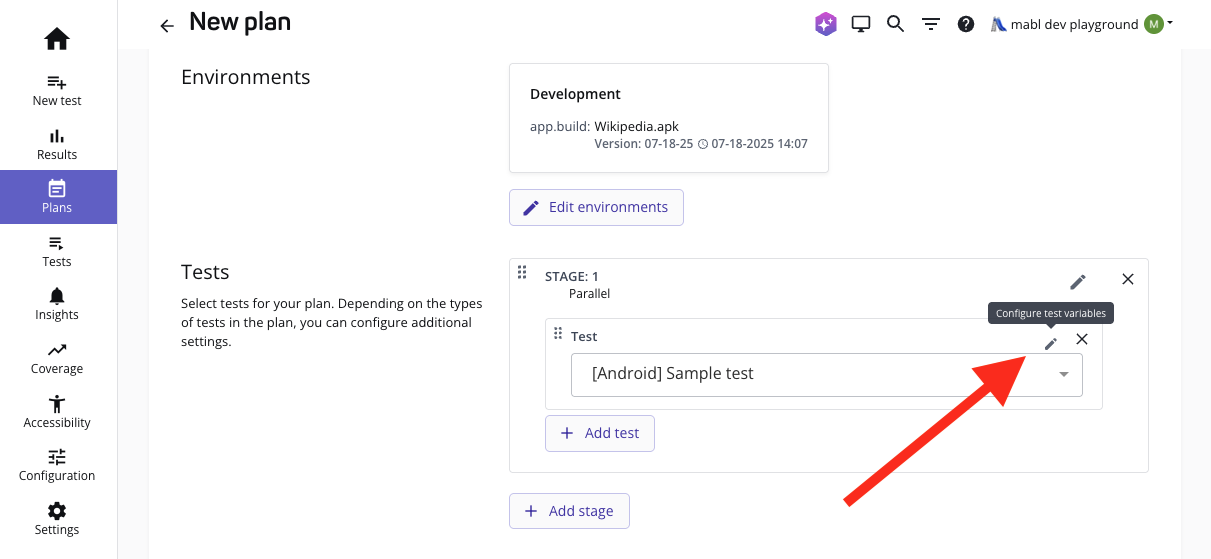
Task: Click the filter icon in the top bar
Action: [931, 24]
